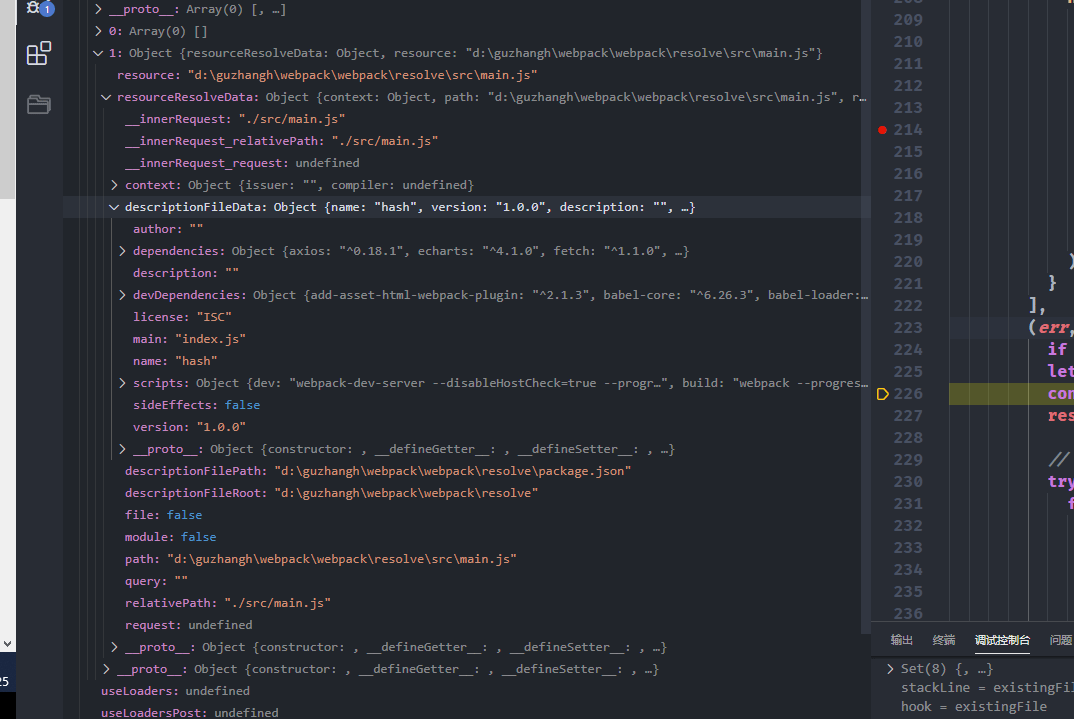Switch to the 输出 panel tab
This screenshot has width=1074, height=719.
[901, 640]
